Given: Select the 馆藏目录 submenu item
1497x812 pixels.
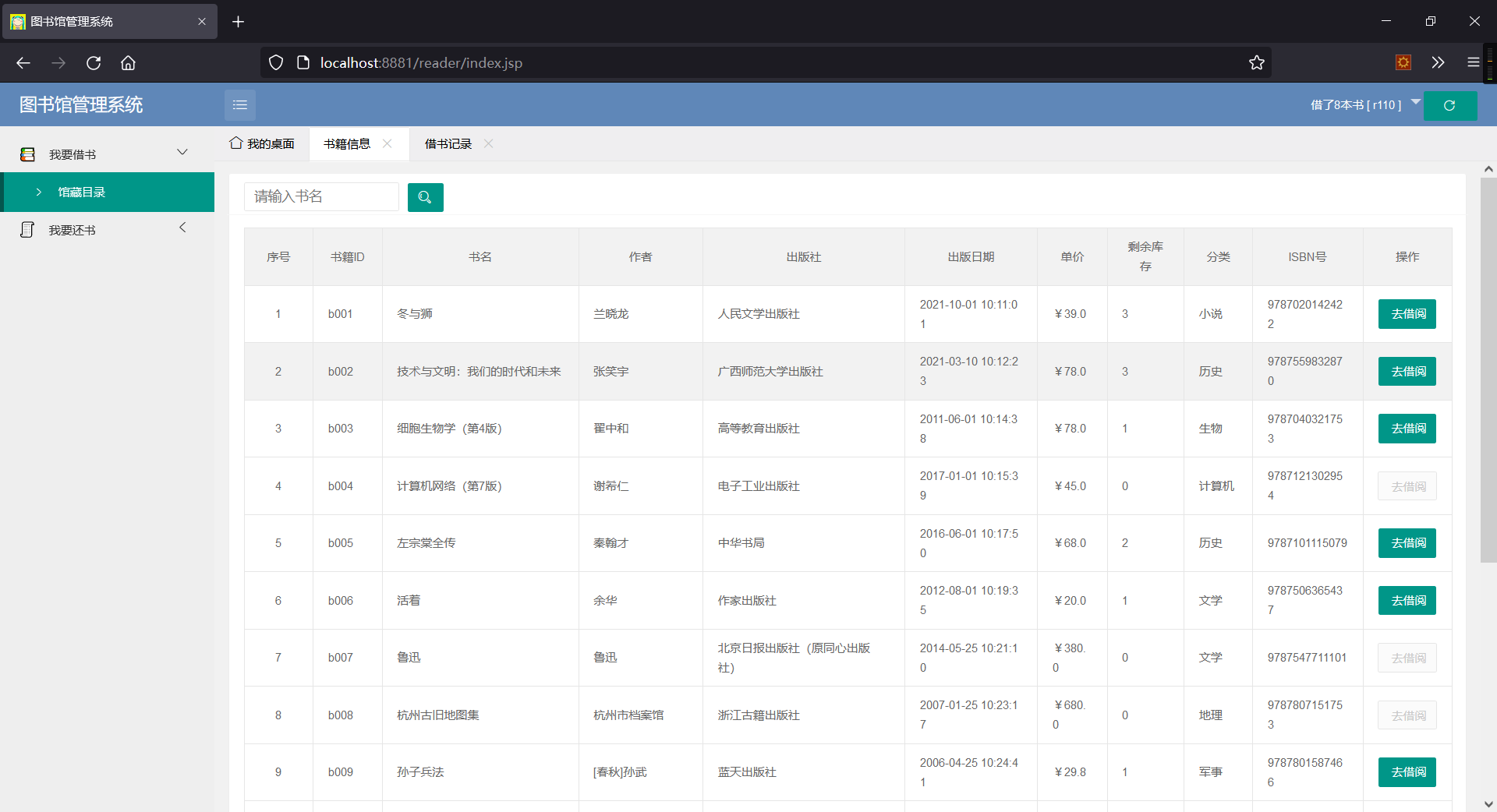Looking at the screenshot, I should (108, 192).
